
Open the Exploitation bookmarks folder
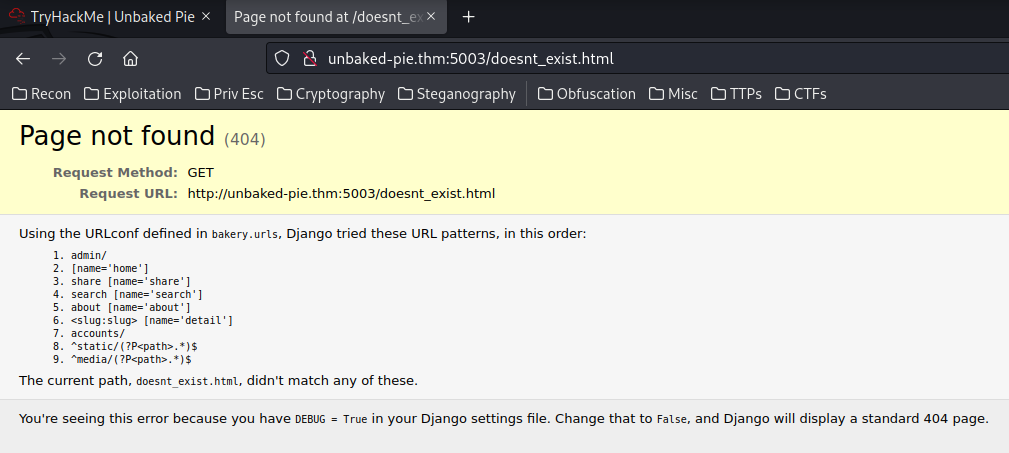click(x=133, y=94)
